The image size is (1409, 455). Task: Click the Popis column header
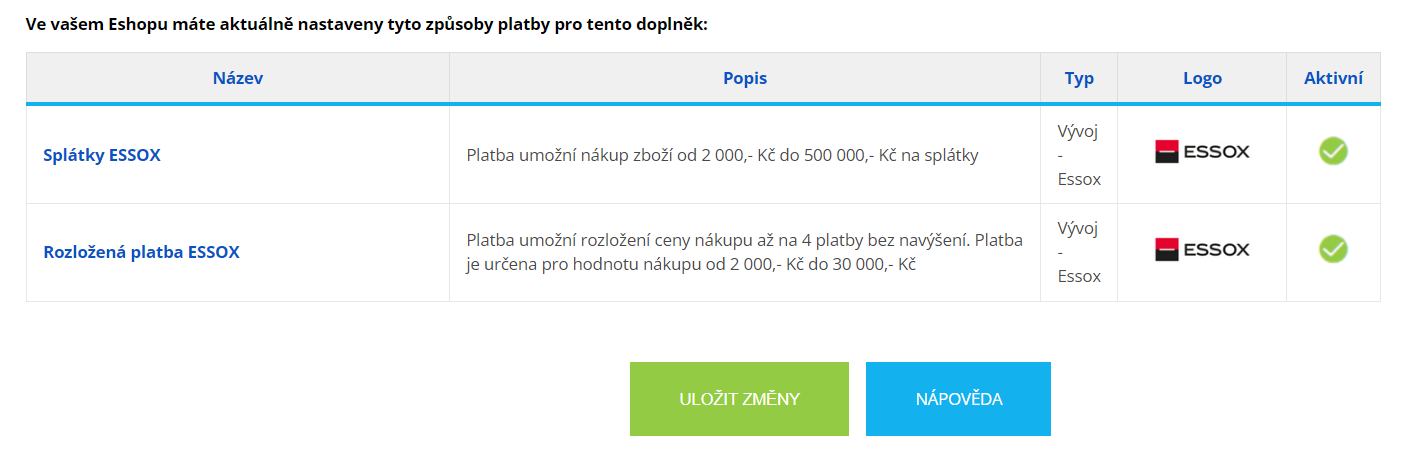pyautogui.click(x=745, y=78)
